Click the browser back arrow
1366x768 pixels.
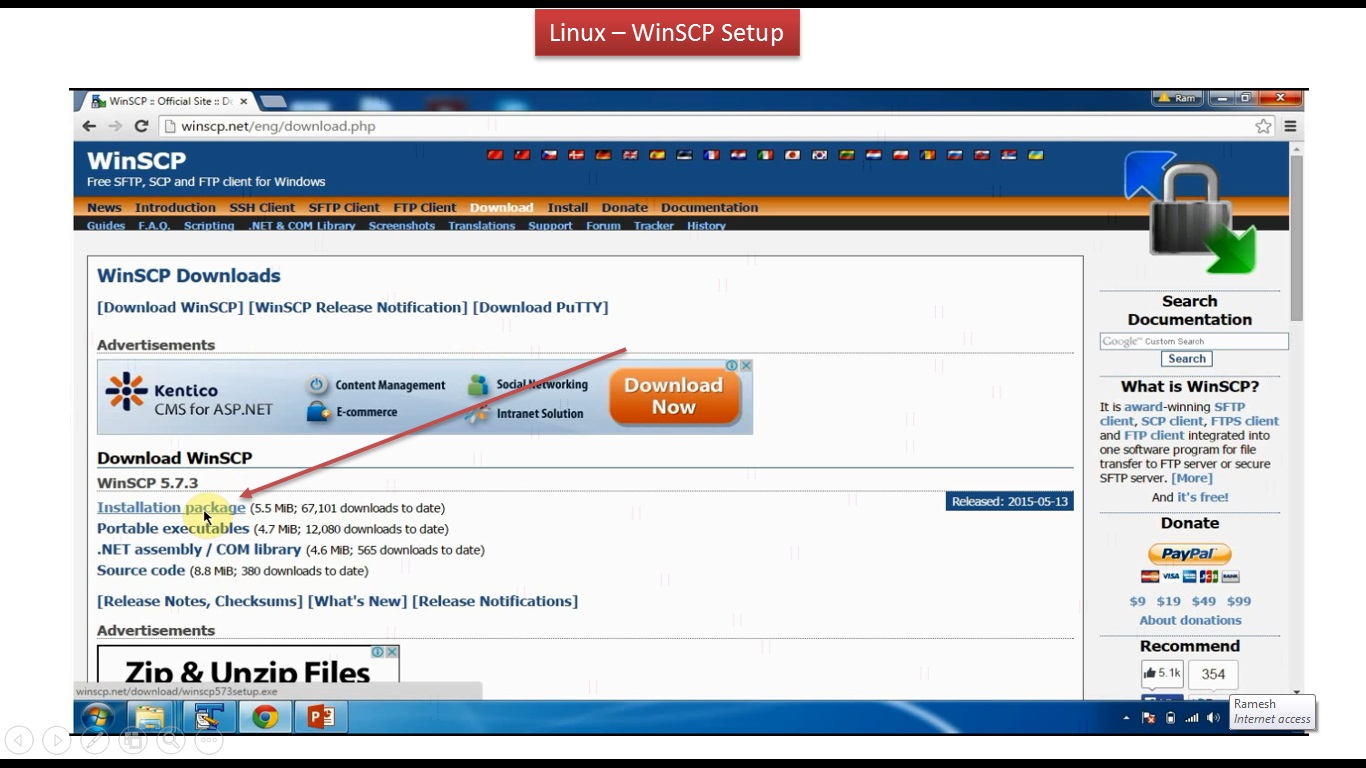(89, 126)
